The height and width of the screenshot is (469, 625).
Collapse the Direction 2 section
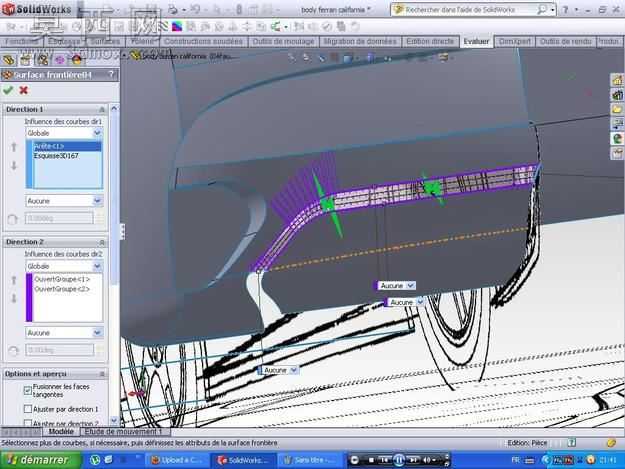[x=102, y=242]
